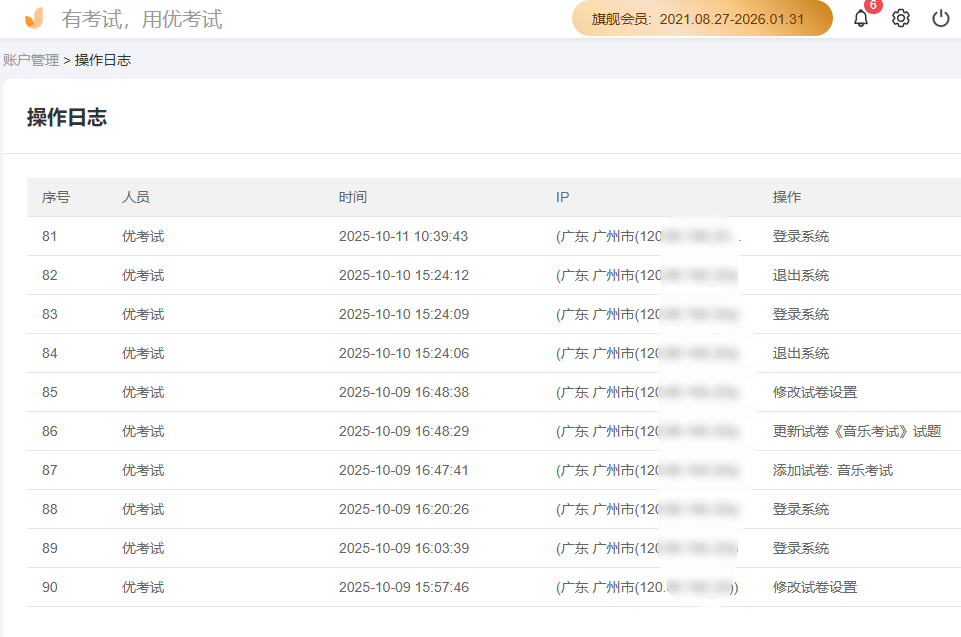The image size is (961, 637).
Task: Open settings via the gear icon
Action: coord(901,18)
